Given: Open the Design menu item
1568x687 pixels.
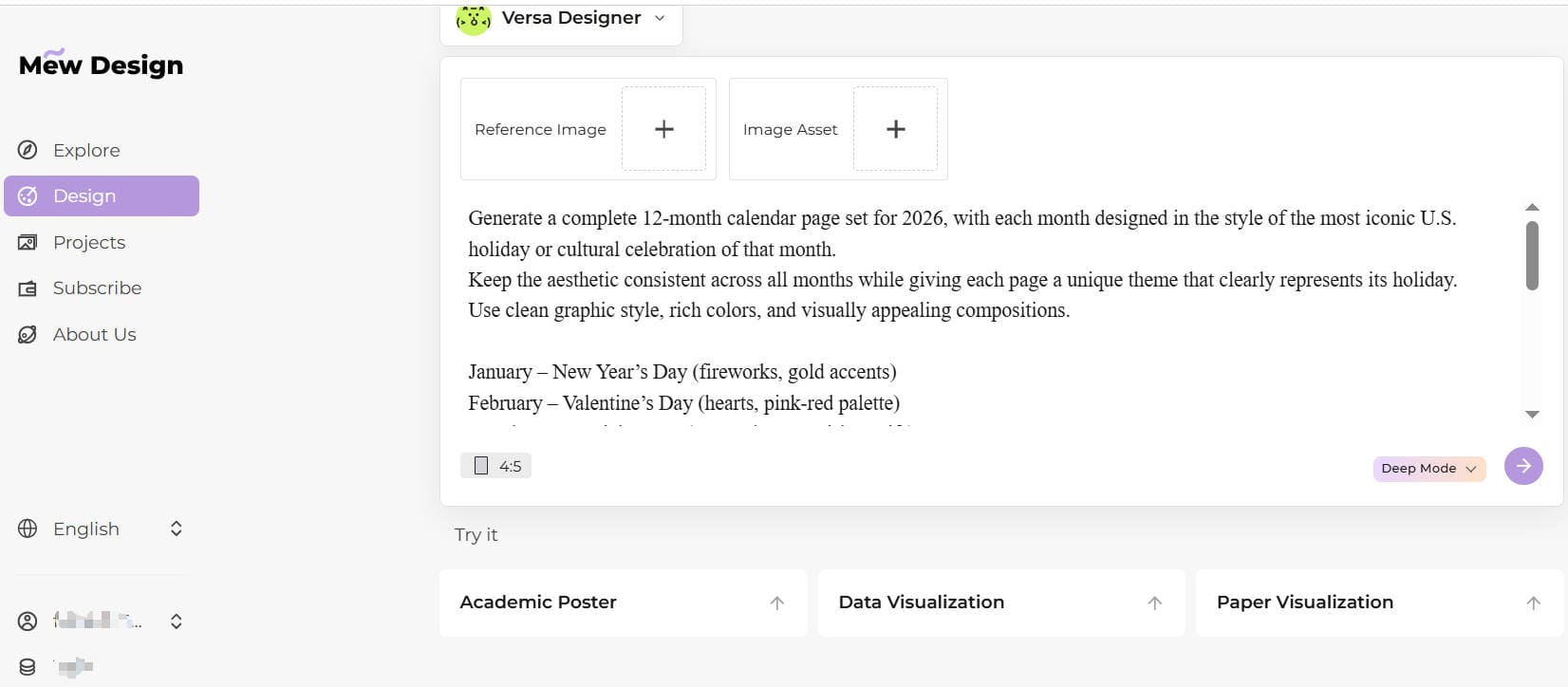Looking at the screenshot, I should [x=102, y=195].
